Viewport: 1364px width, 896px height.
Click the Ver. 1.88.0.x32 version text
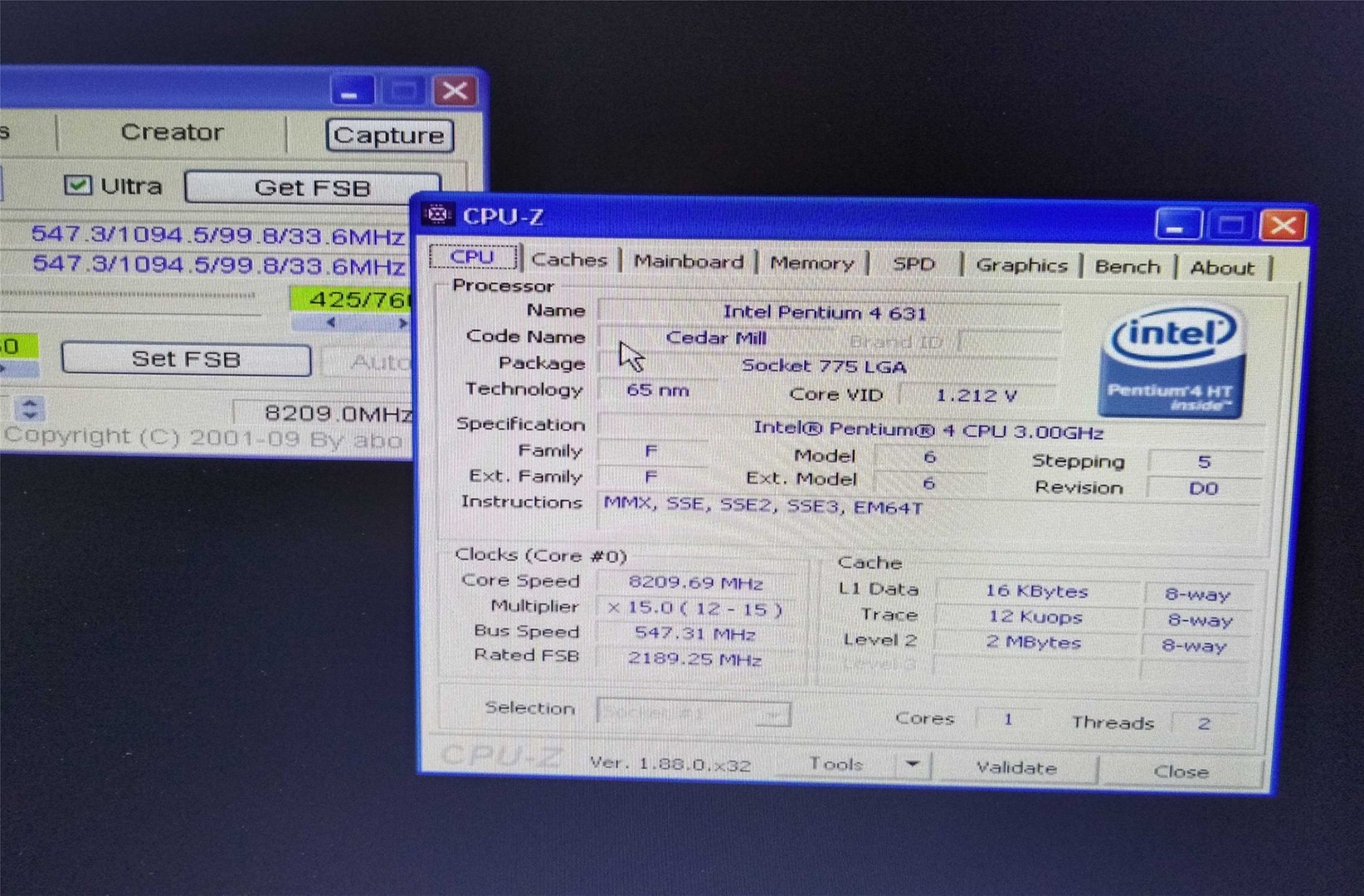point(670,763)
